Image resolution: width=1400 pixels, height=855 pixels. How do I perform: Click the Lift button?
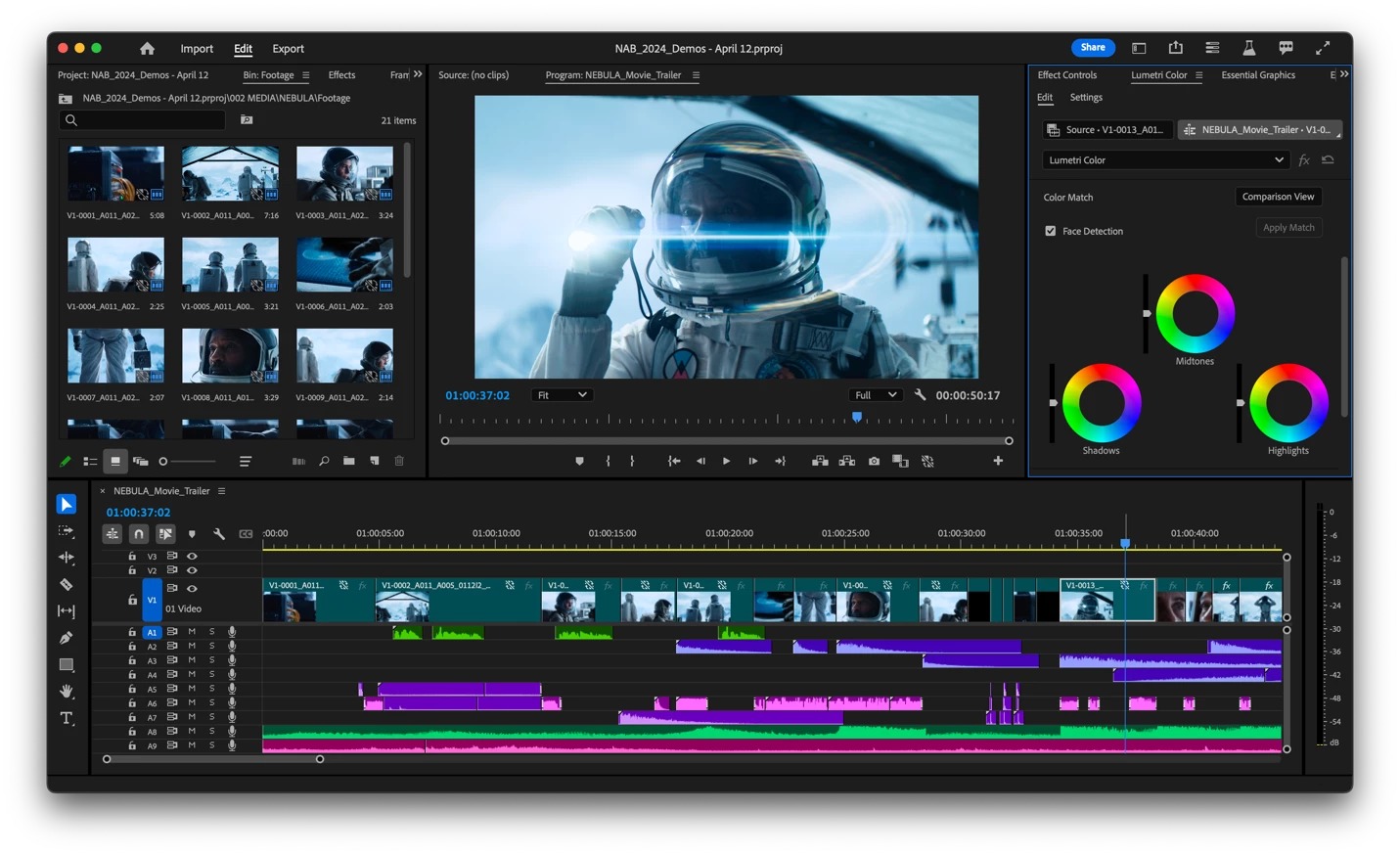[820, 461]
